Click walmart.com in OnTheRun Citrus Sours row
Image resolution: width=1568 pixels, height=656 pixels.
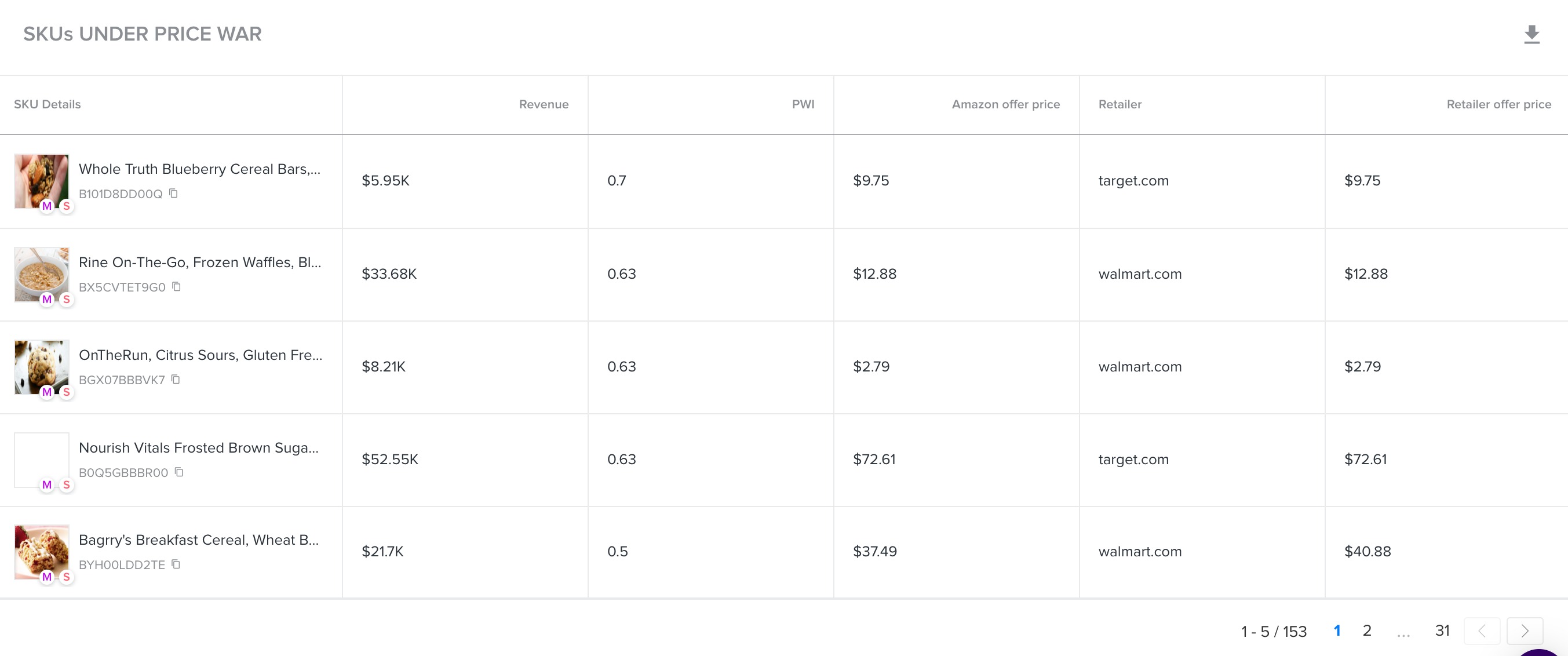click(1140, 366)
